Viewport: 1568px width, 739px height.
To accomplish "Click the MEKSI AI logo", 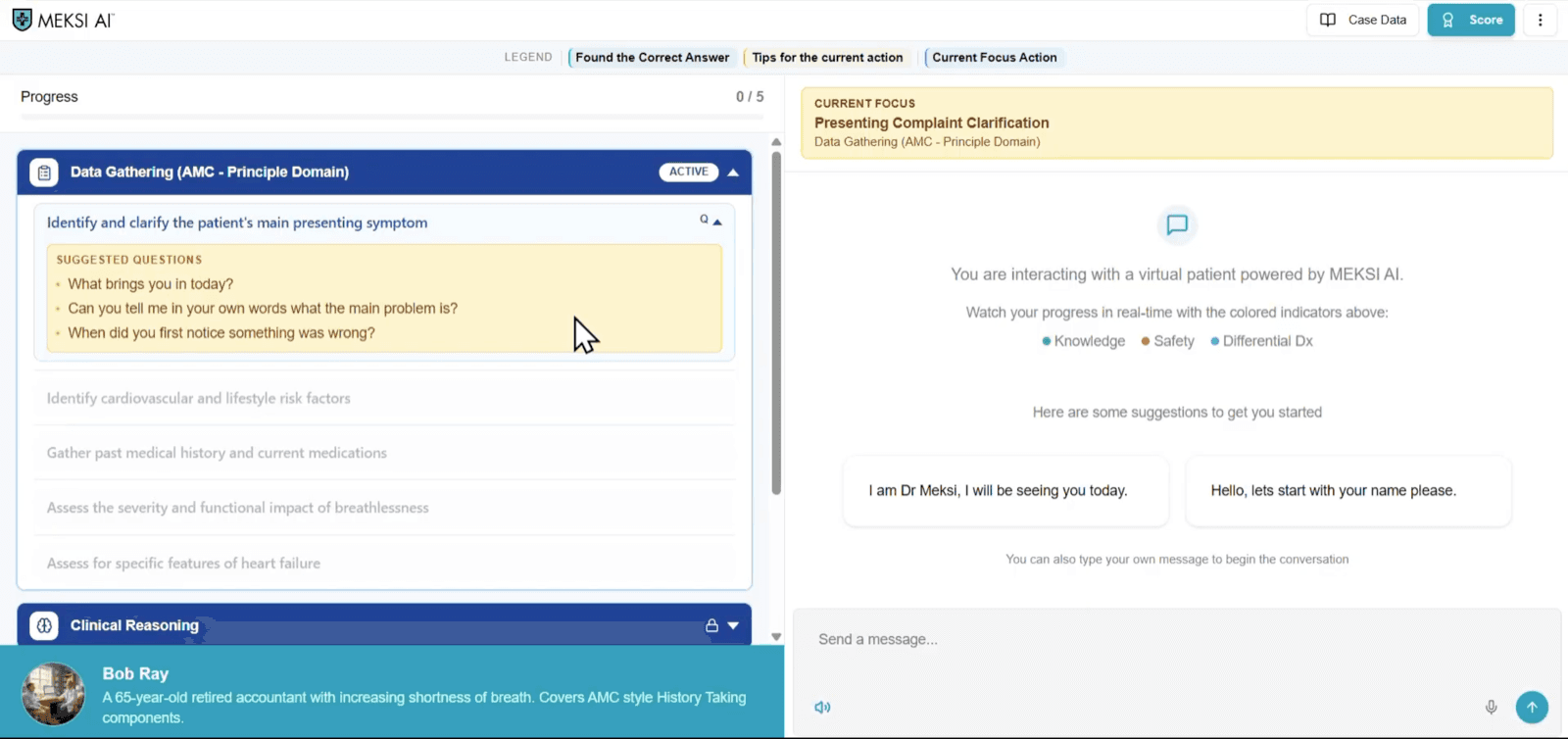I will [x=63, y=20].
